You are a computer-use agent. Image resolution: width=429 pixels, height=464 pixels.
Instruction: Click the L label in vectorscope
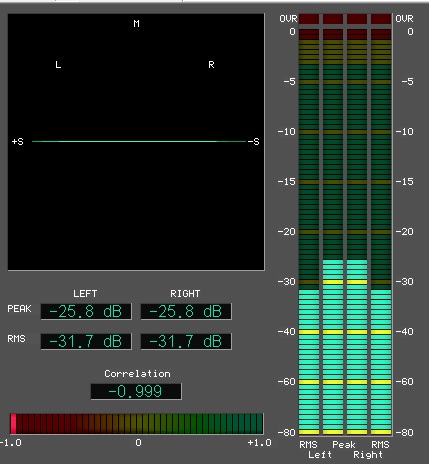tap(58, 65)
